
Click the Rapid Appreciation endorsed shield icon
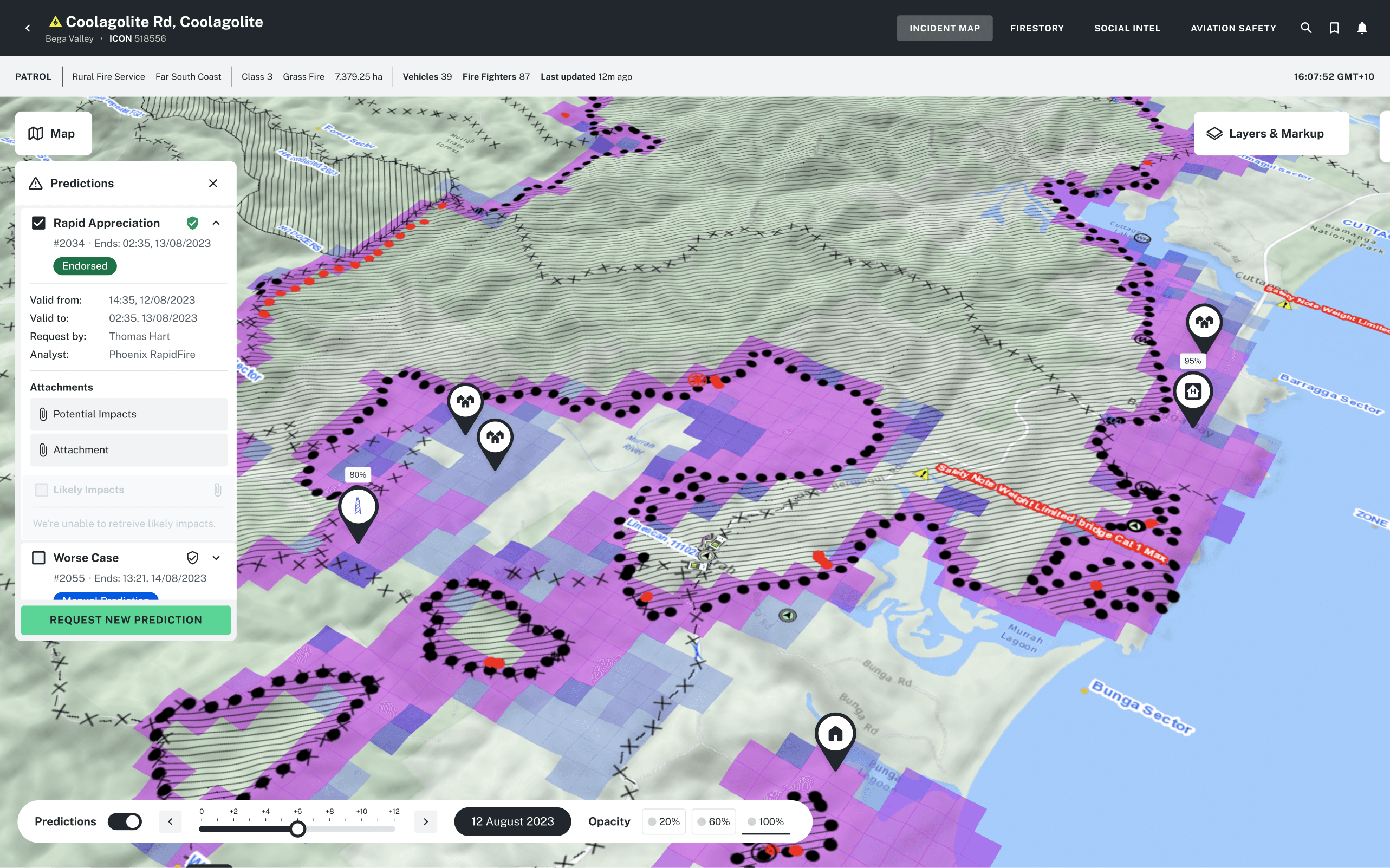coord(193,223)
